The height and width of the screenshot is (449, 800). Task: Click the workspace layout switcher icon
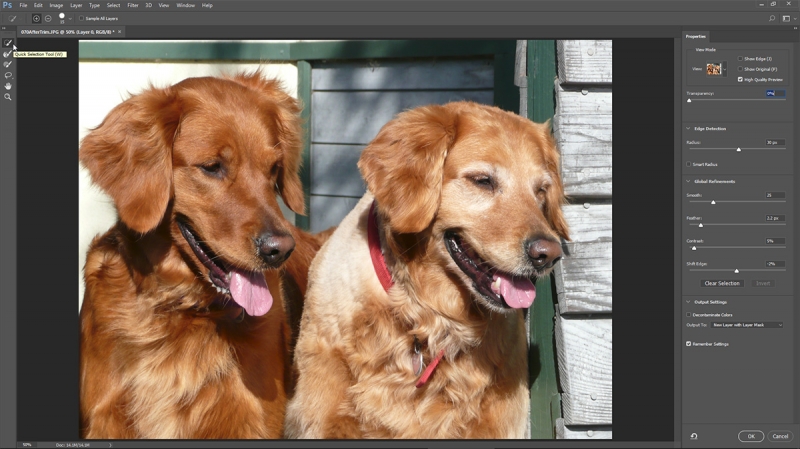(x=786, y=18)
